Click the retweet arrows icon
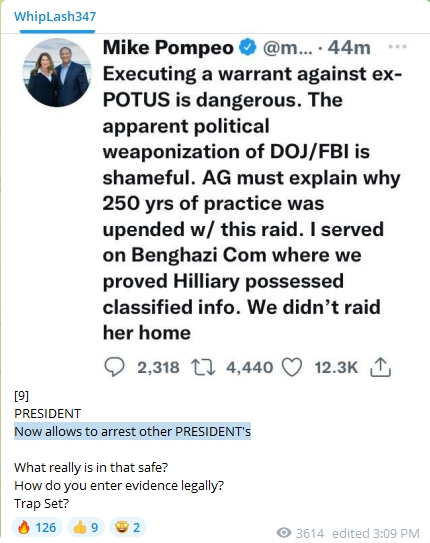The width and height of the screenshot is (430, 543). [204, 367]
